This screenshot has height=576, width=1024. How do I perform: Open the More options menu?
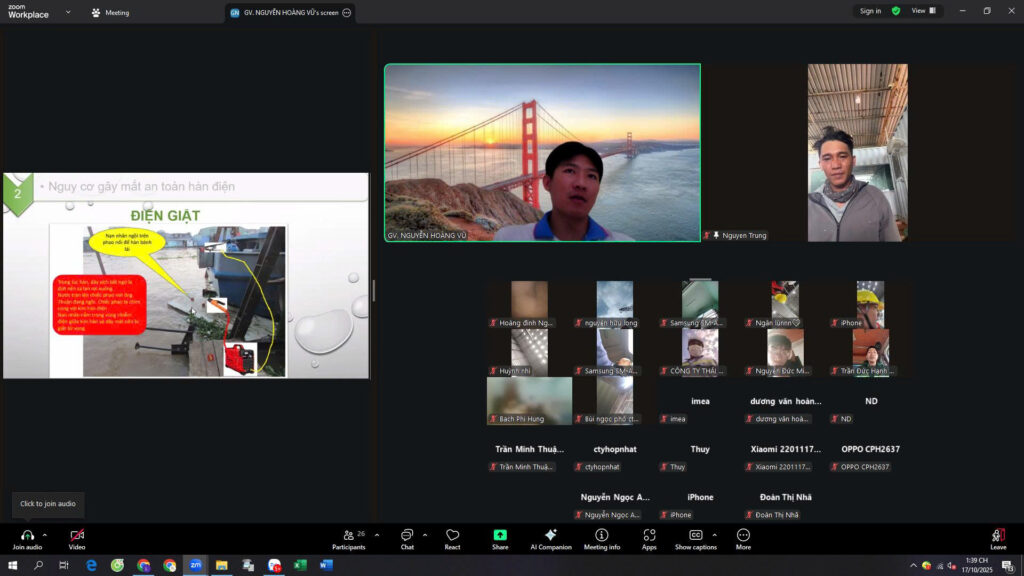pos(743,536)
